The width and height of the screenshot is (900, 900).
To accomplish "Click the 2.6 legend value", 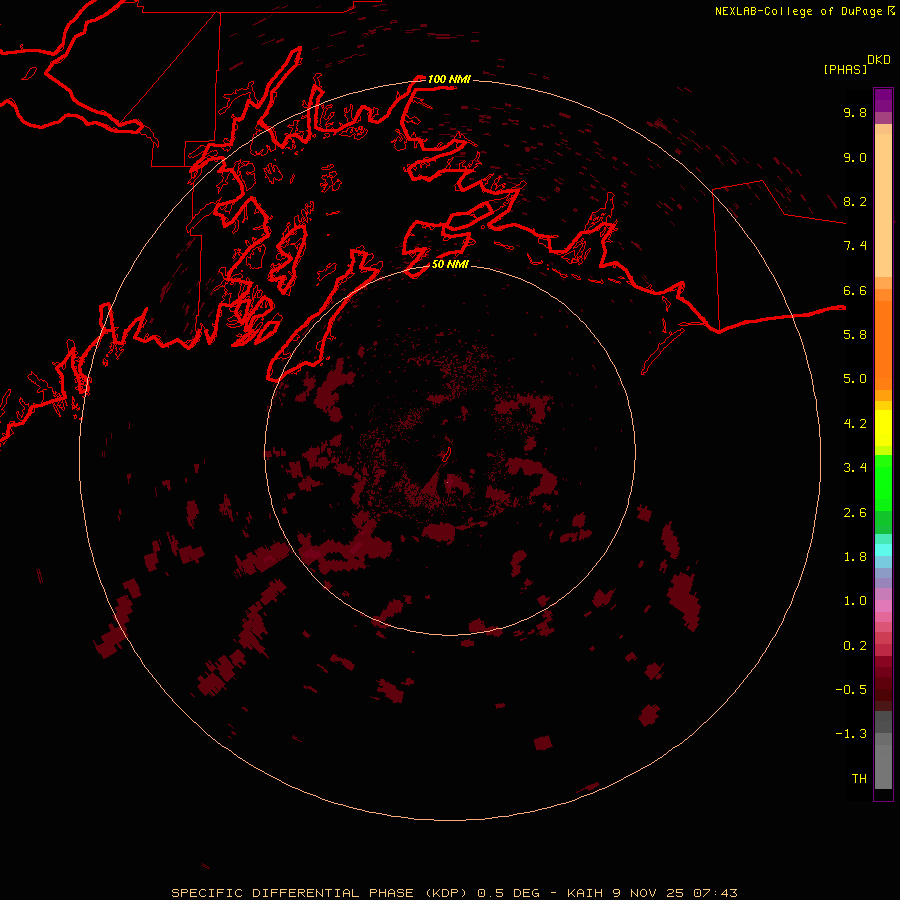I will pyautogui.click(x=855, y=513).
